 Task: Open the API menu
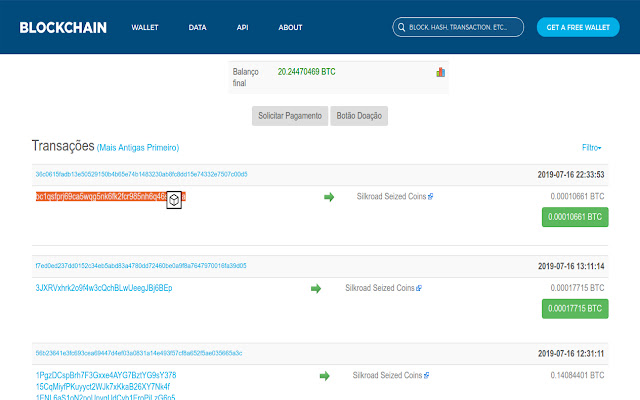(x=242, y=27)
